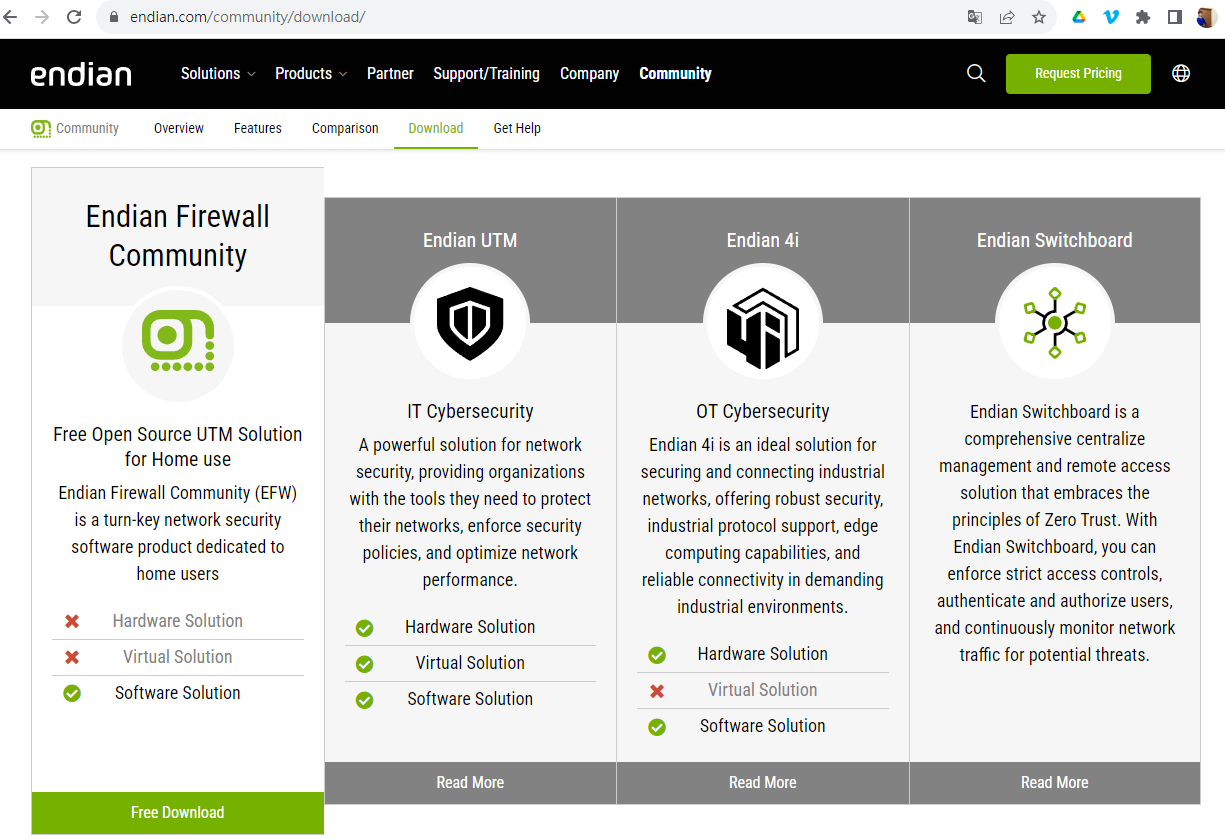Screen dimensions: 1225x840
Task: Open the Partner menu item
Action: coord(390,73)
